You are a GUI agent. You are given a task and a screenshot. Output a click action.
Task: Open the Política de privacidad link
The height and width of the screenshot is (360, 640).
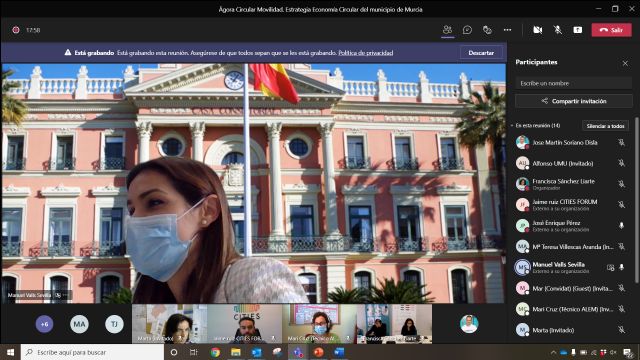366,53
